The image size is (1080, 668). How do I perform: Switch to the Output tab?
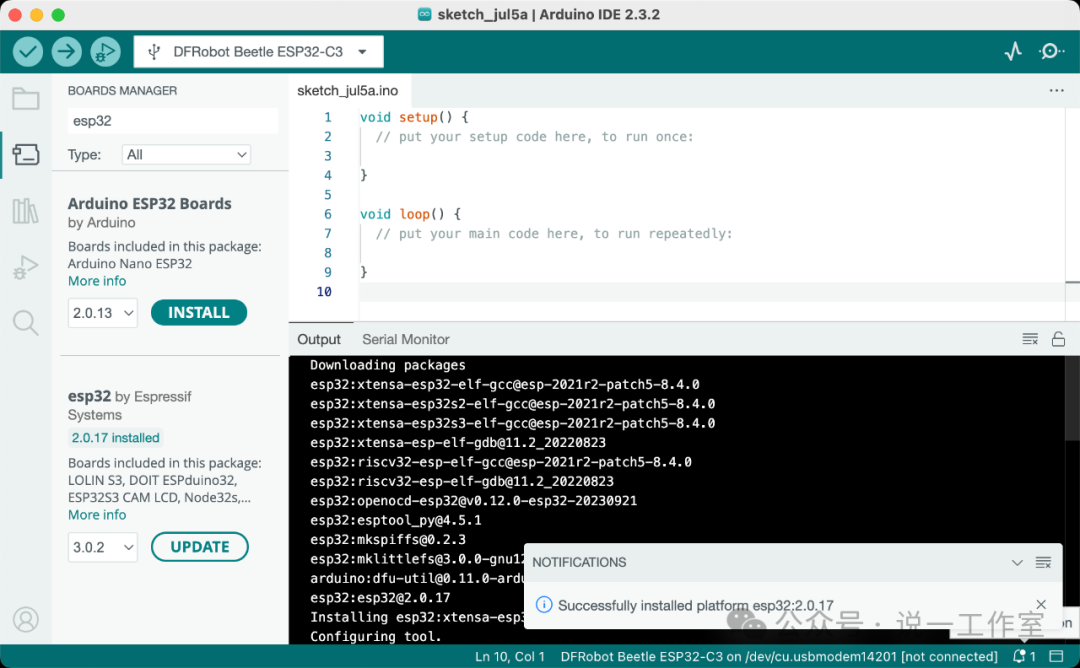click(319, 340)
